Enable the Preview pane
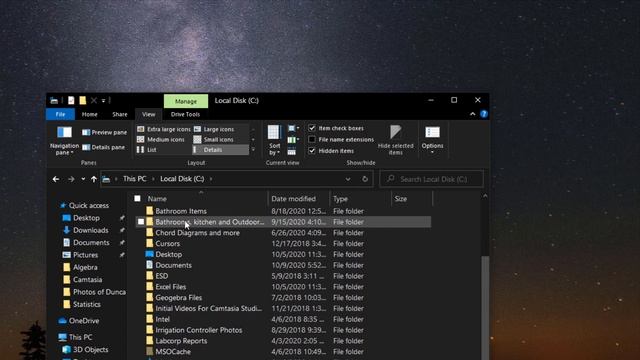640x360 pixels. 104,132
